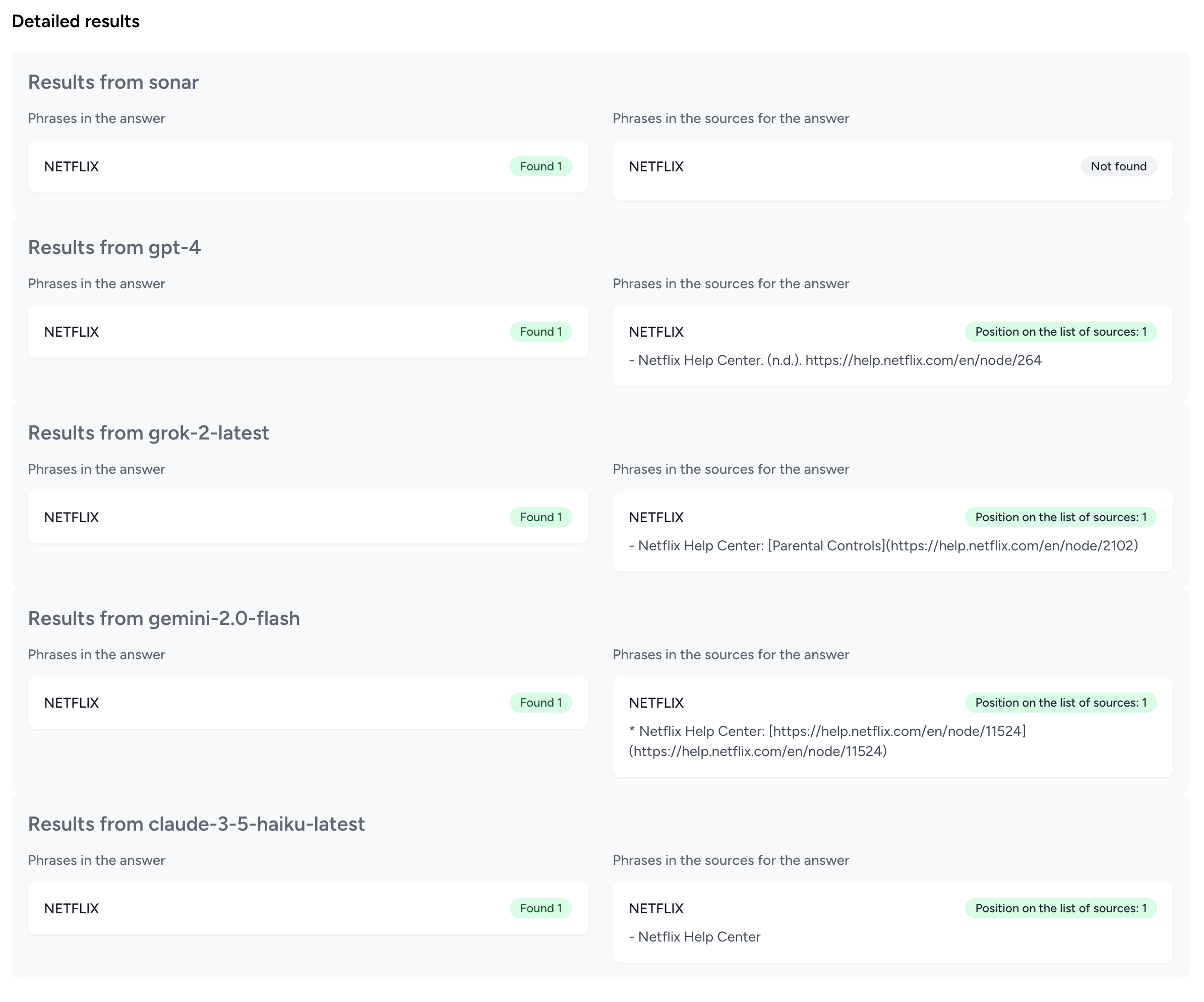Click the Not found badge for sonar sources
Screen dimensions: 1204x1002
pos(1118,166)
